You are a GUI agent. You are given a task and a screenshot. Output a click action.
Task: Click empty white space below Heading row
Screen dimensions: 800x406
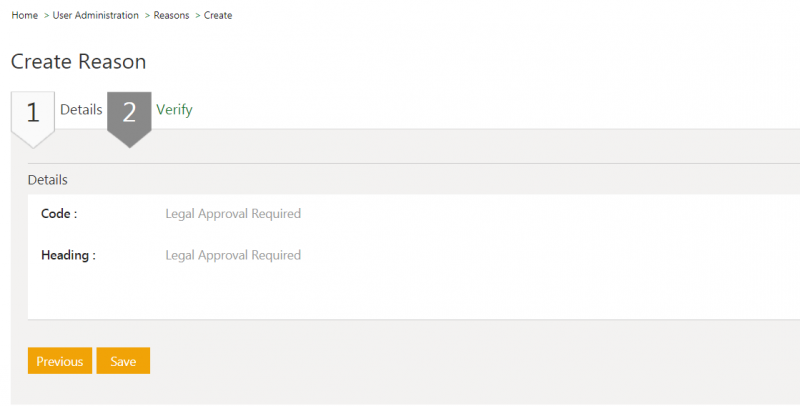pyautogui.click(x=400, y=295)
